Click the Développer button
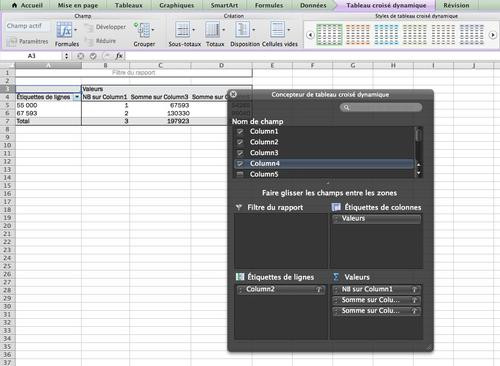This screenshot has width=500, height=366. coord(106,27)
